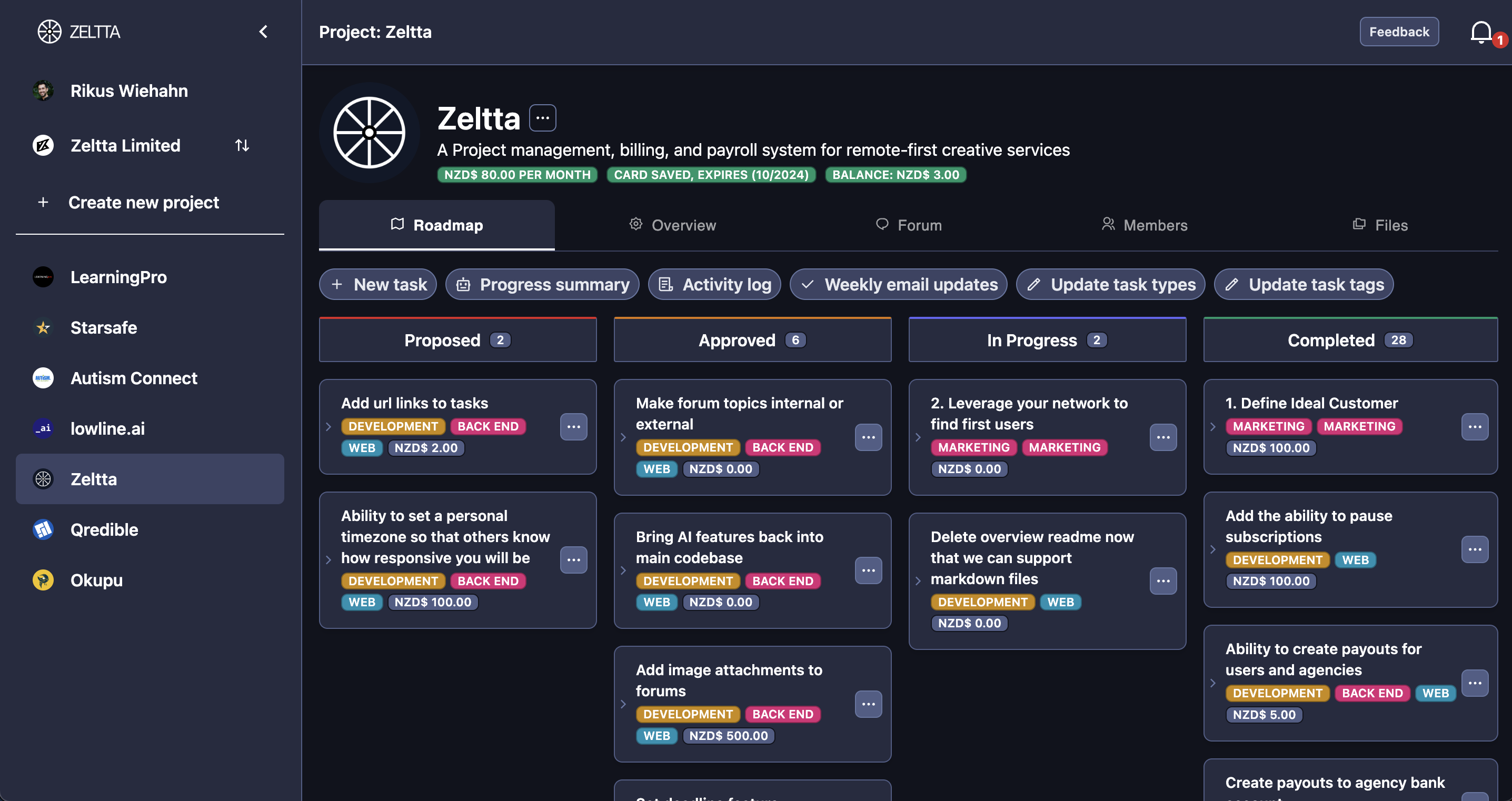Open options menu for Add url links task
Viewport: 1512px width, 801px height.
pyautogui.click(x=573, y=427)
